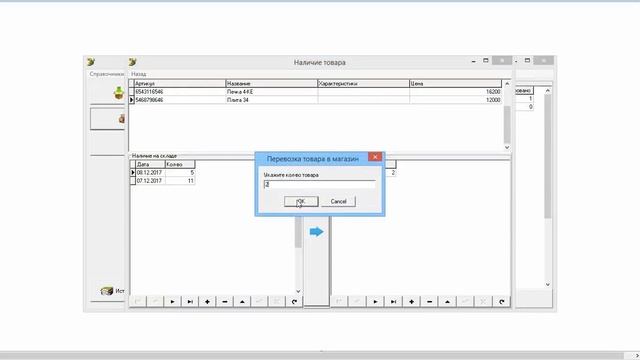This screenshot has height=360, width=640.
Task: Click post-edit checkmark in shop navigator
Action: [x=465, y=302]
